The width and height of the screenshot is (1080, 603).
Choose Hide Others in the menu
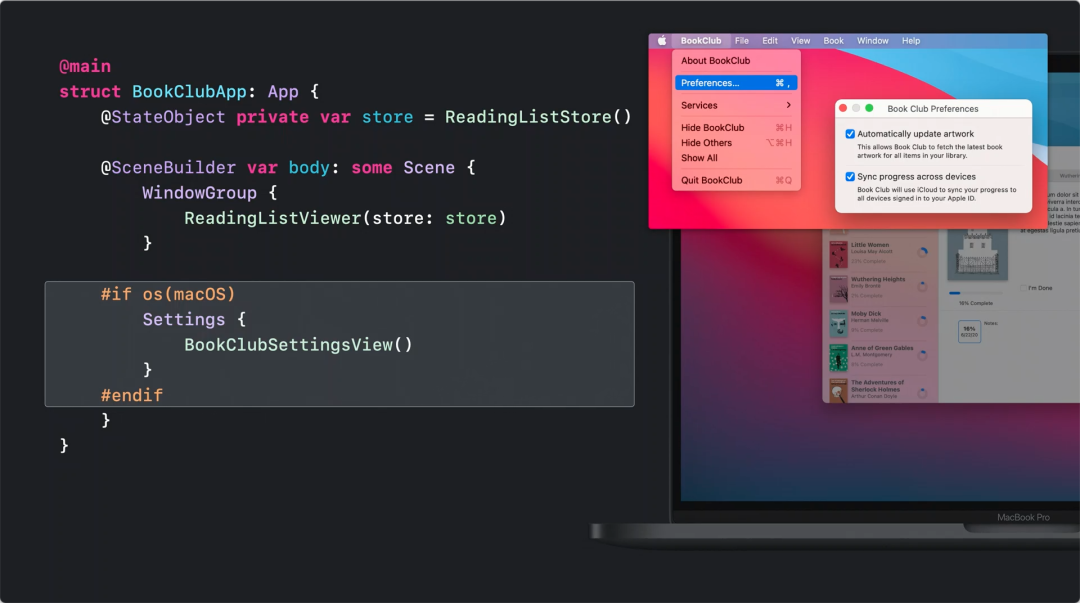736,143
